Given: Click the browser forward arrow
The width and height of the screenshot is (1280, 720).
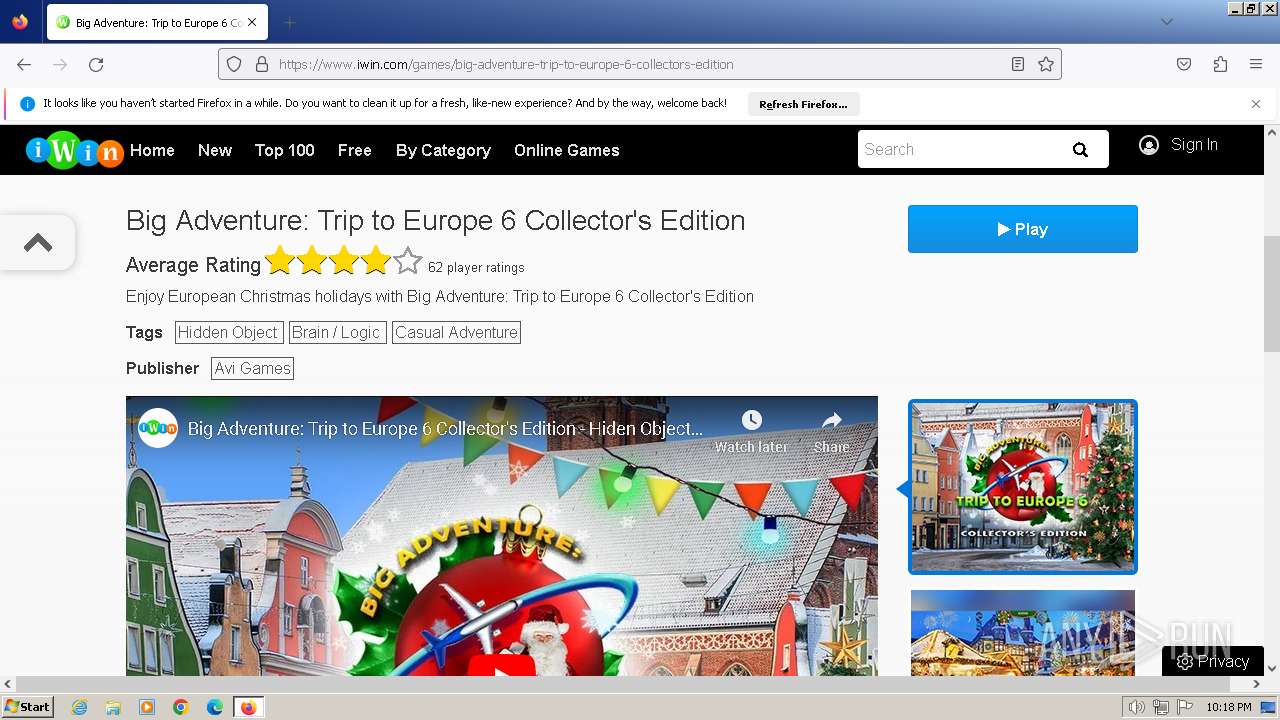Looking at the screenshot, I should pyautogui.click(x=60, y=64).
